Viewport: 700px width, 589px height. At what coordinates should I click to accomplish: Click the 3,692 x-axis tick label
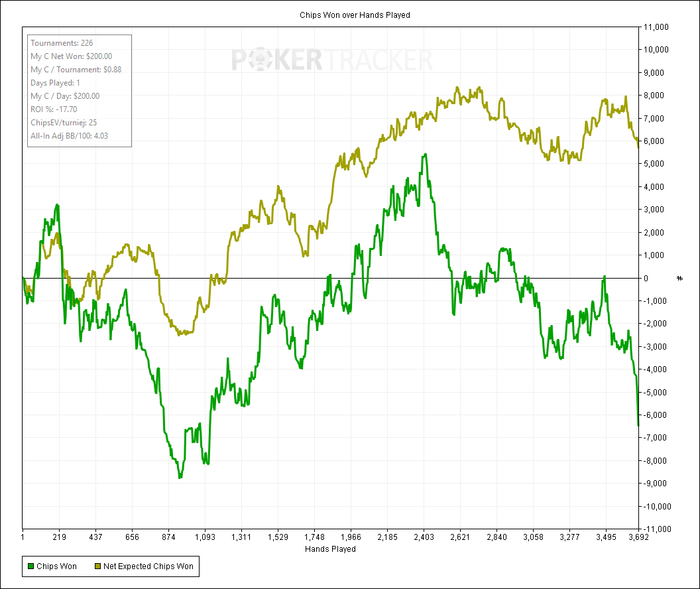(x=638, y=537)
